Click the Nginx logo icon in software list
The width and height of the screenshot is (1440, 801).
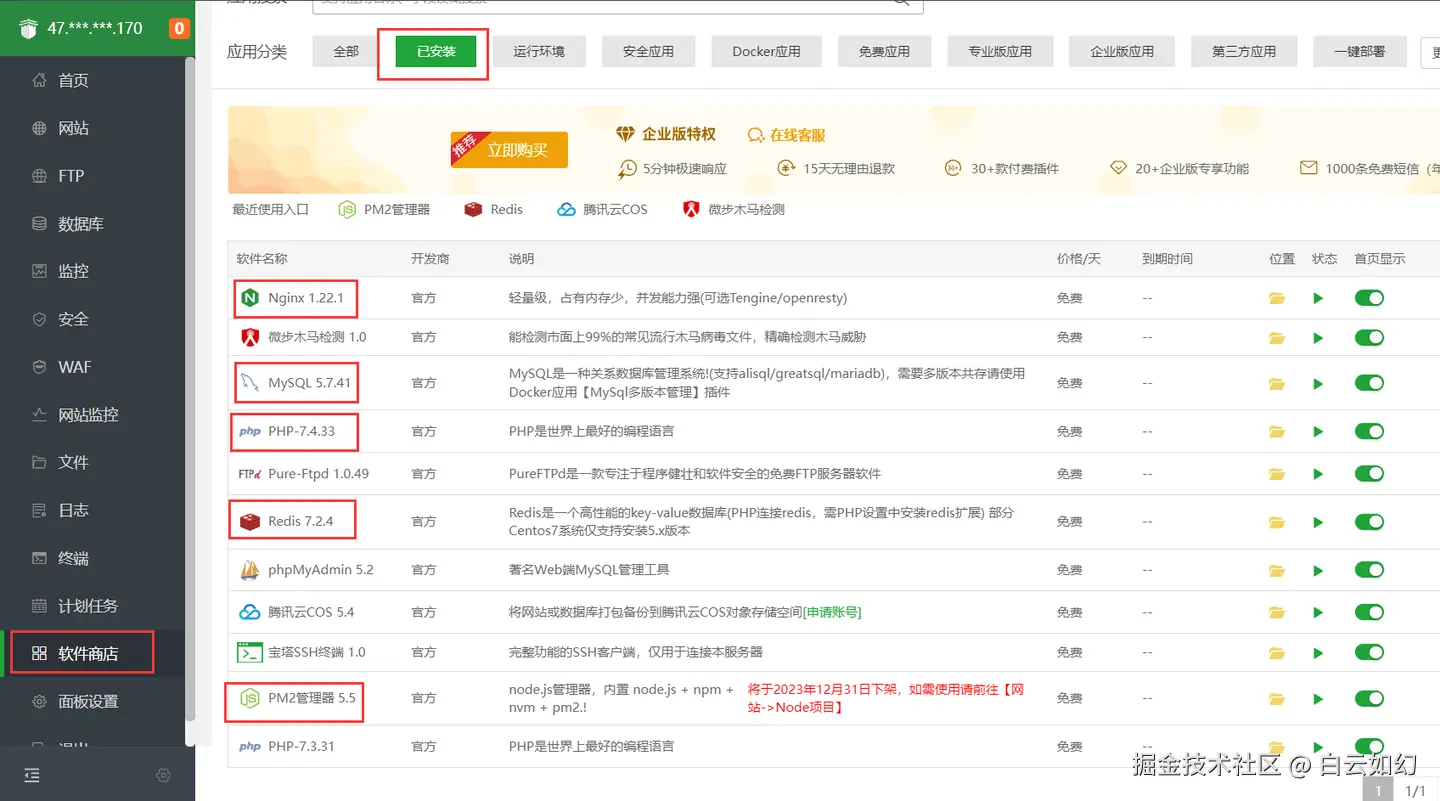(x=249, y=298)
